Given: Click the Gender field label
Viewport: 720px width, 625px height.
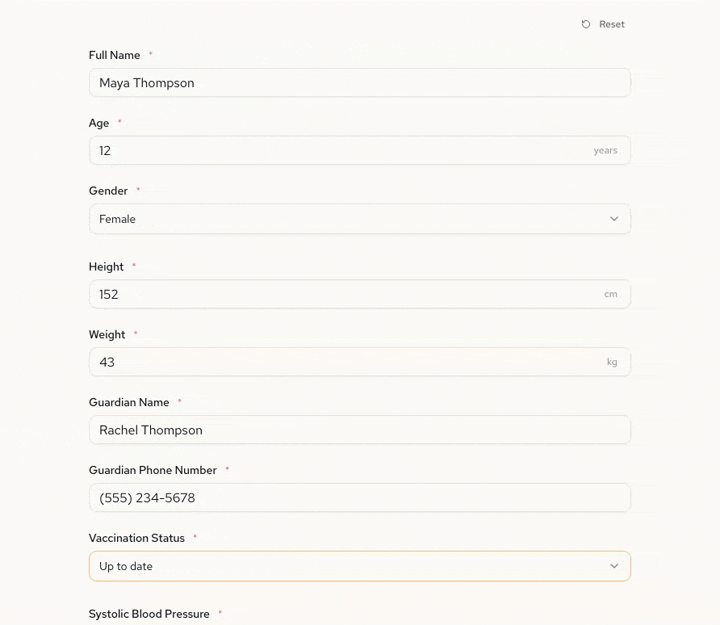Looking at the screenshot, I should coord(108,191).
